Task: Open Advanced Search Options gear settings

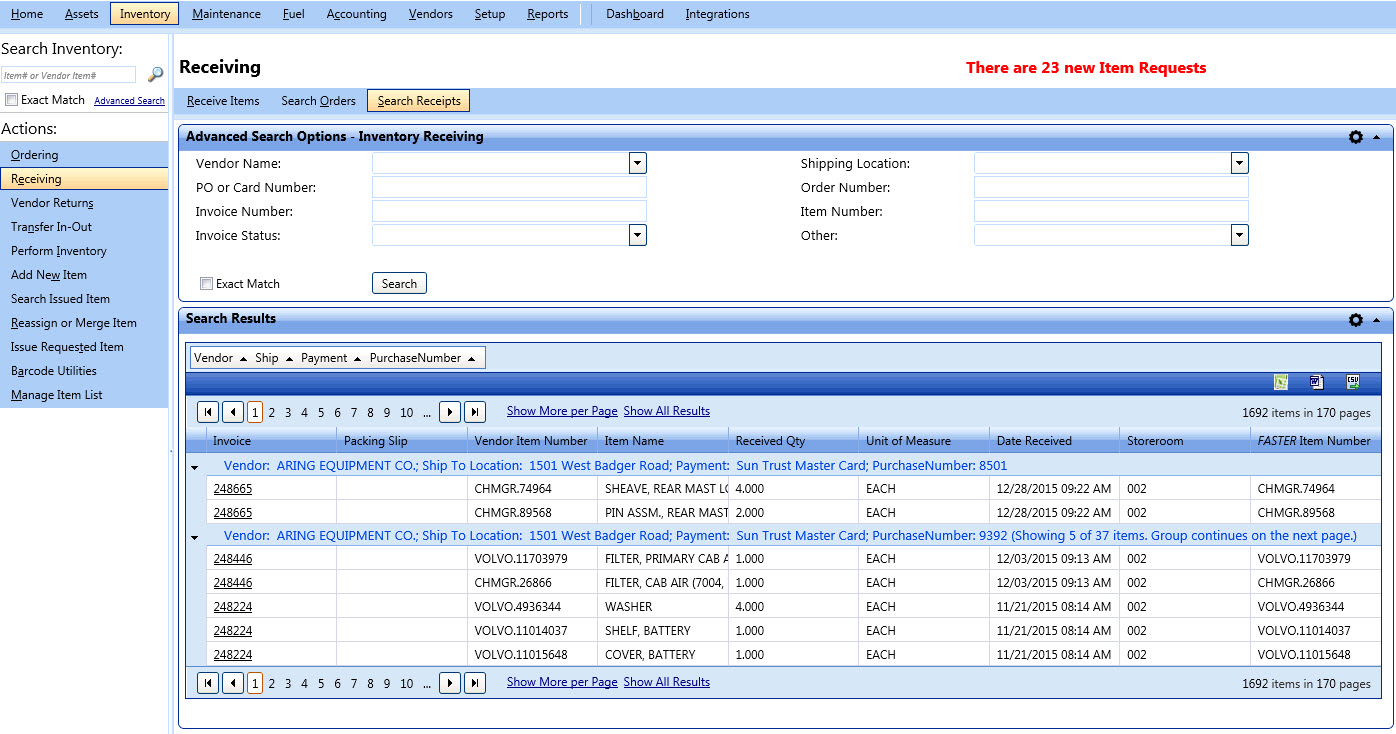Action: point(1356,137)
